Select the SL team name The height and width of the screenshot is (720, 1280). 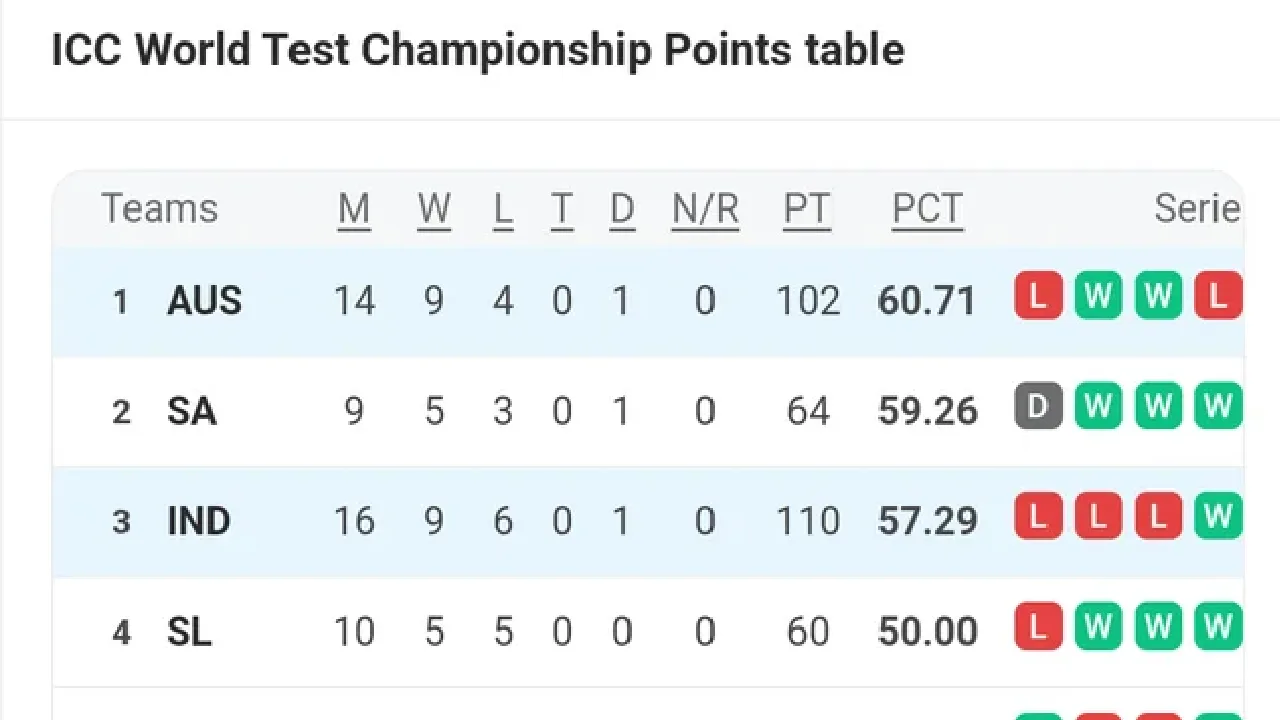tap(189, 632)
